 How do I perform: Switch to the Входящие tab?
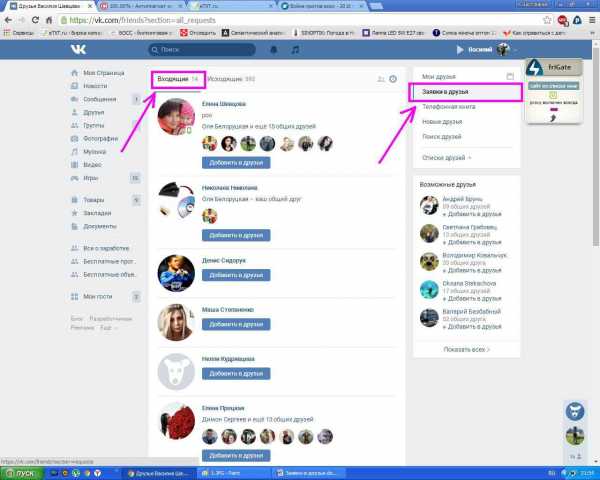178,79
